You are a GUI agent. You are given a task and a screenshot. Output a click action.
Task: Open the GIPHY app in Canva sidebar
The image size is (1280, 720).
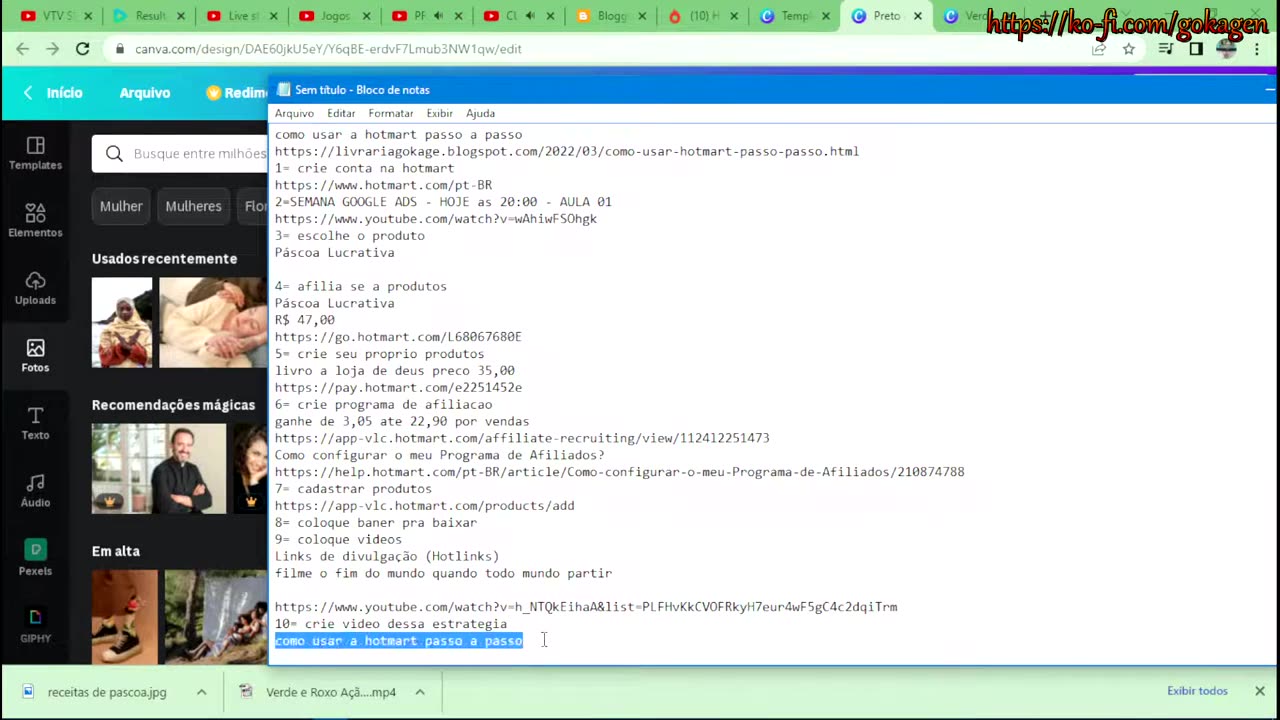tap(35, 625)
